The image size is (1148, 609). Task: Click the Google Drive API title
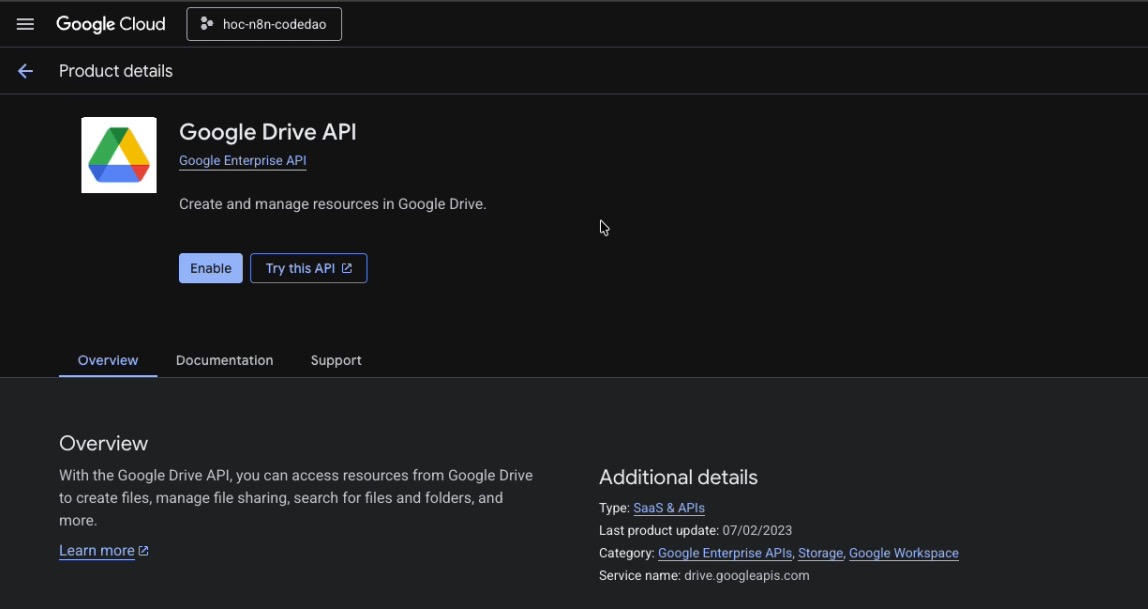268,132
